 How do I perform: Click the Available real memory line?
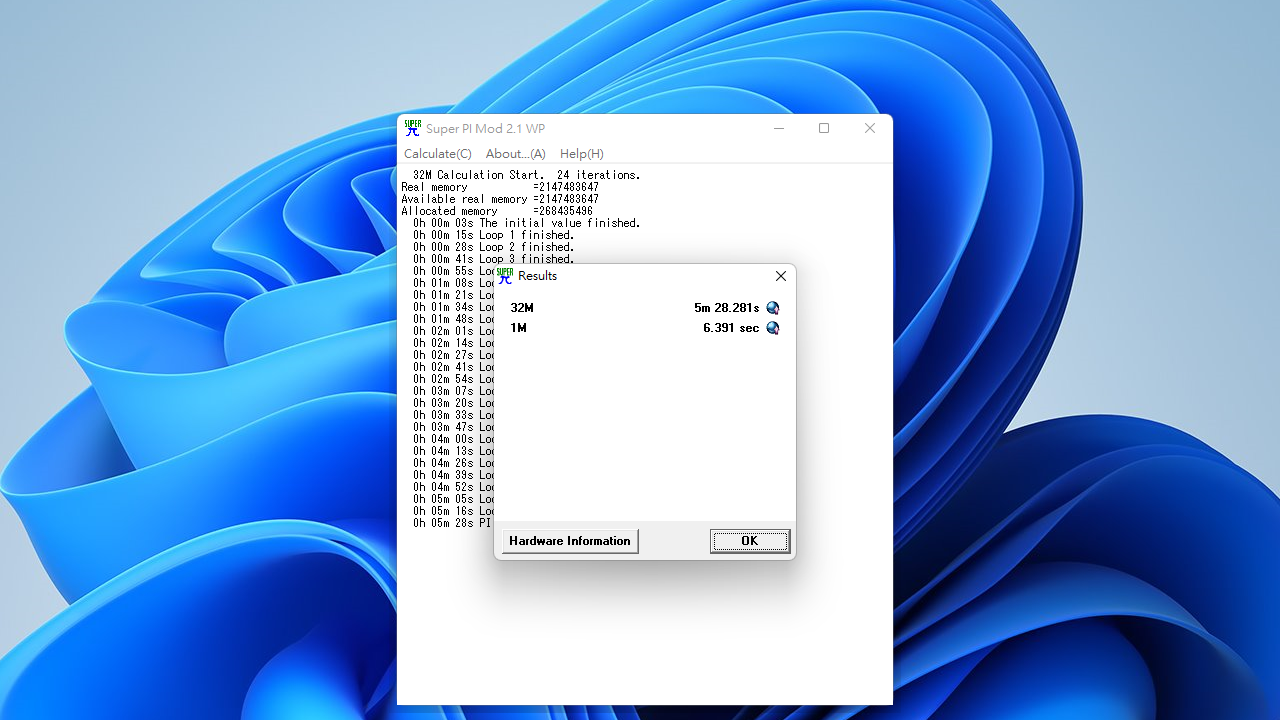pos(500,199)
